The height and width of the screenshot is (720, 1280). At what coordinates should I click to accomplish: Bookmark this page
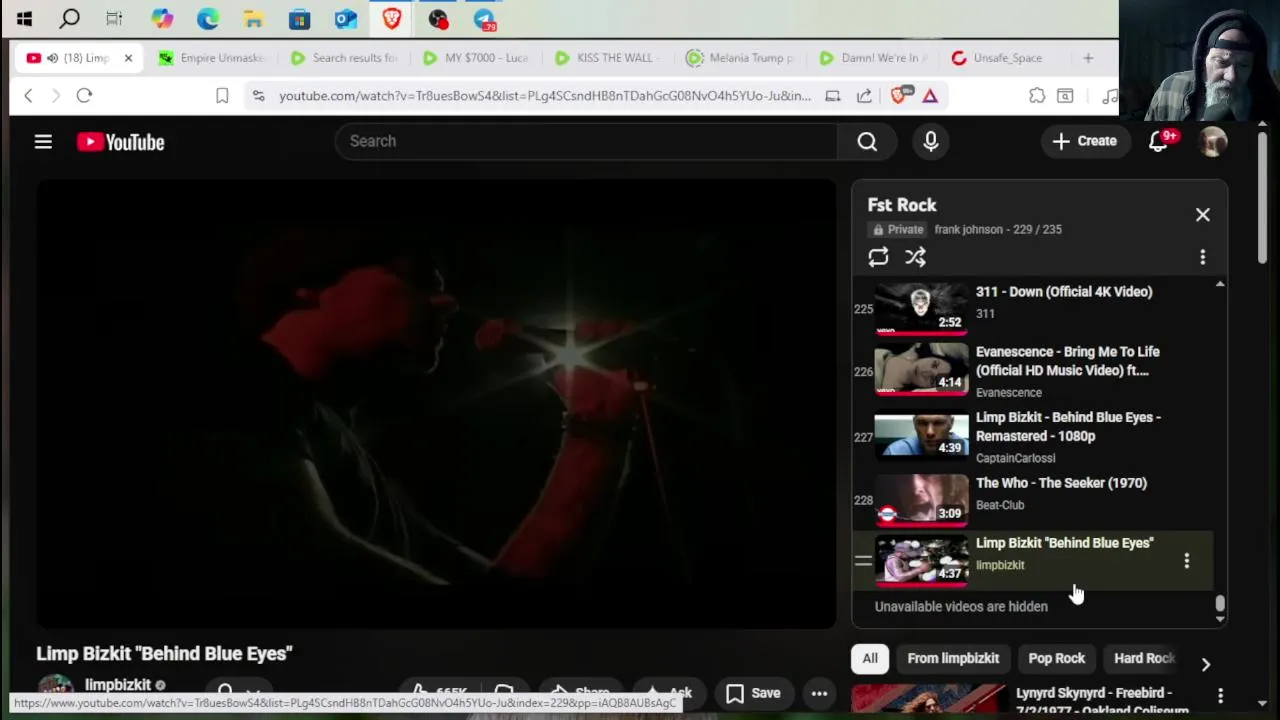click(222, 96)
